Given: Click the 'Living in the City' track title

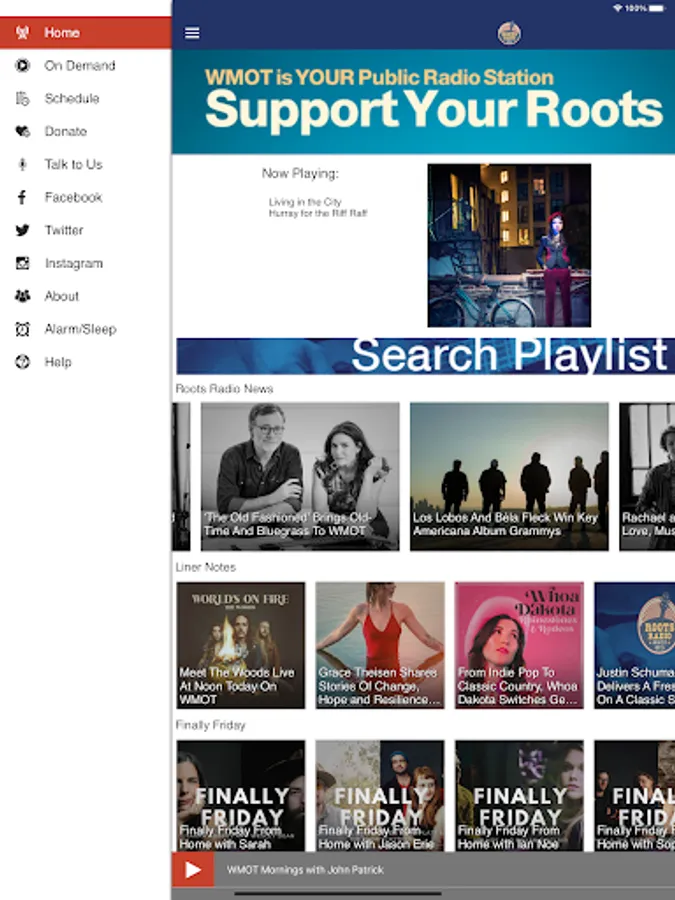Looking at the screenshot, I should [305, 202].
